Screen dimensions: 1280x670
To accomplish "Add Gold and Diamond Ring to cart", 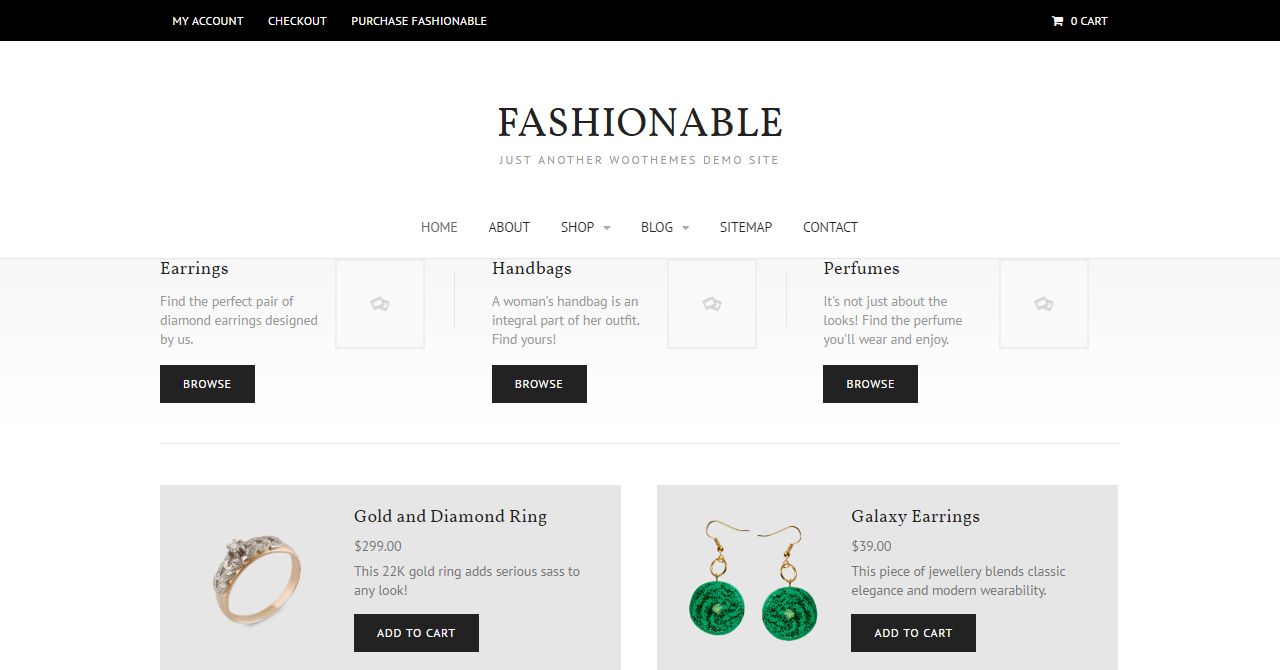I will coord(416,633).
